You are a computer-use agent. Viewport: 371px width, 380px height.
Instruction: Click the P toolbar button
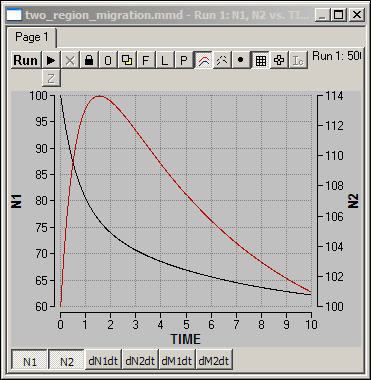[x=184, y=60]
